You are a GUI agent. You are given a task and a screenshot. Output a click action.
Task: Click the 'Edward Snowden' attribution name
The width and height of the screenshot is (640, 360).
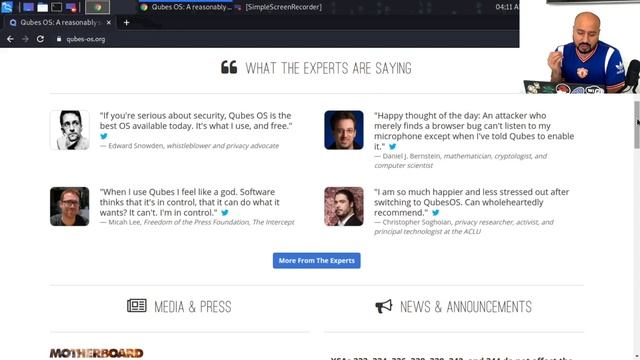136,146
